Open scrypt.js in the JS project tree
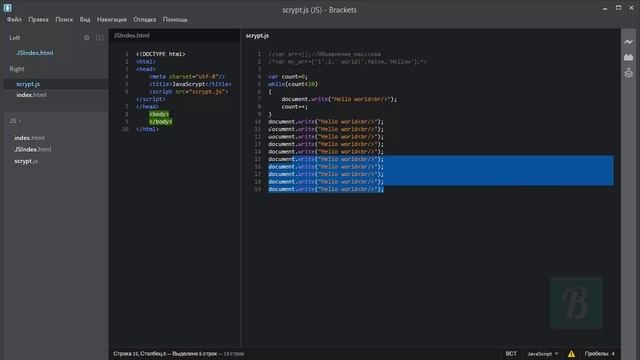The width and height of the screenshot is (640, 360). (26, 161)
